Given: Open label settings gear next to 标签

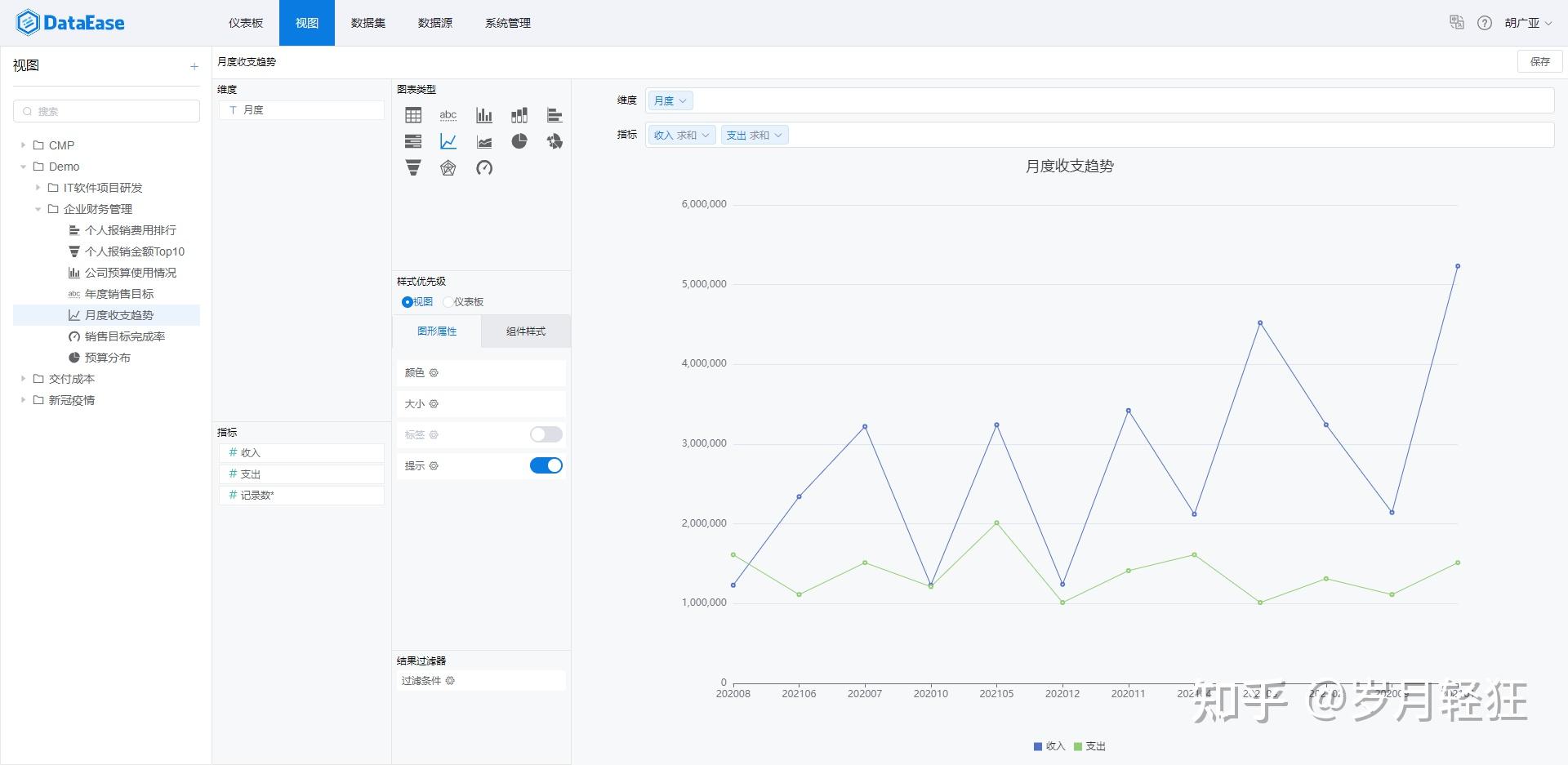Looking at the screenshot, I should 434,434.
